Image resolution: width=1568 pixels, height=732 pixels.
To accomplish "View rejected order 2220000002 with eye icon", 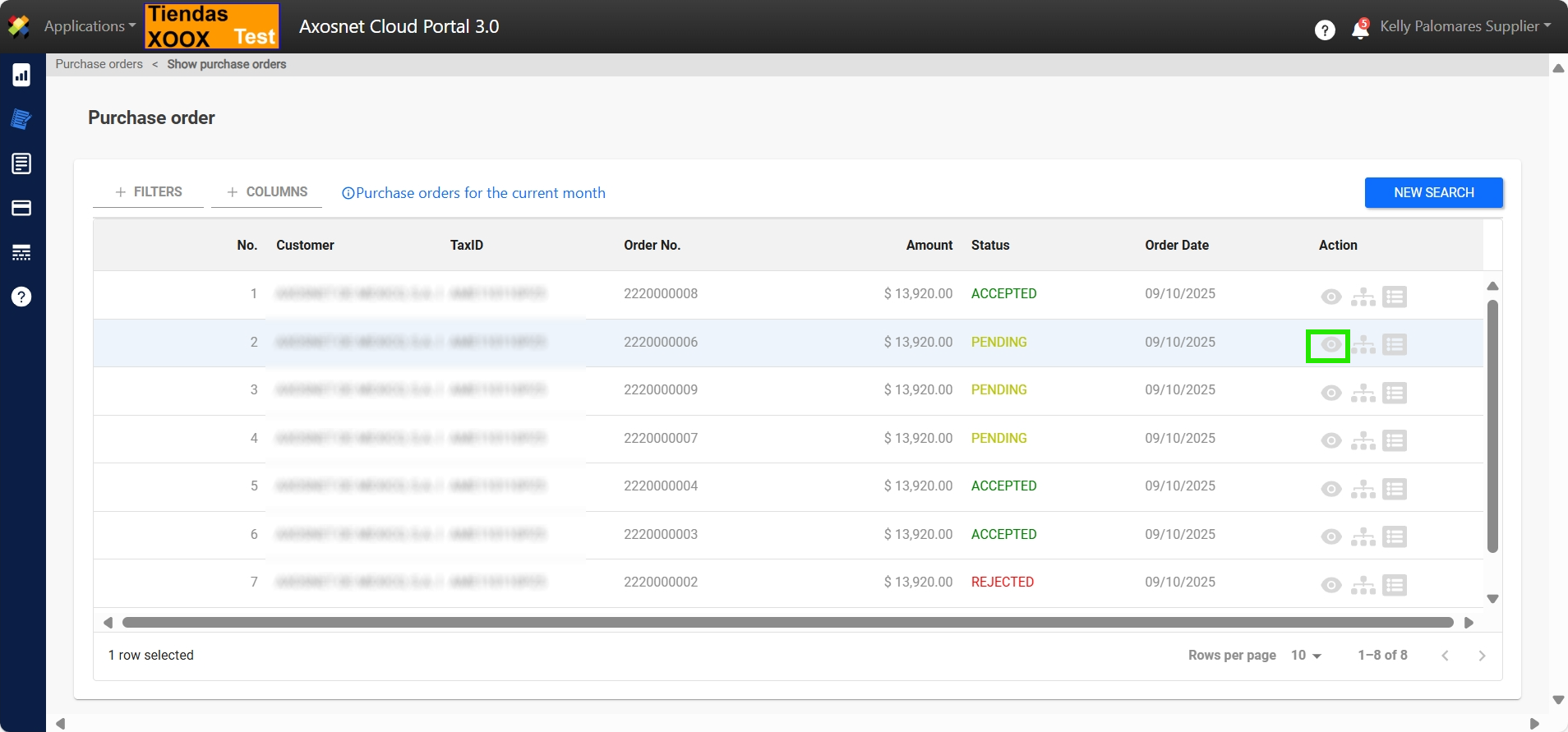I will pyautogui.click(x=1330, y=585).
